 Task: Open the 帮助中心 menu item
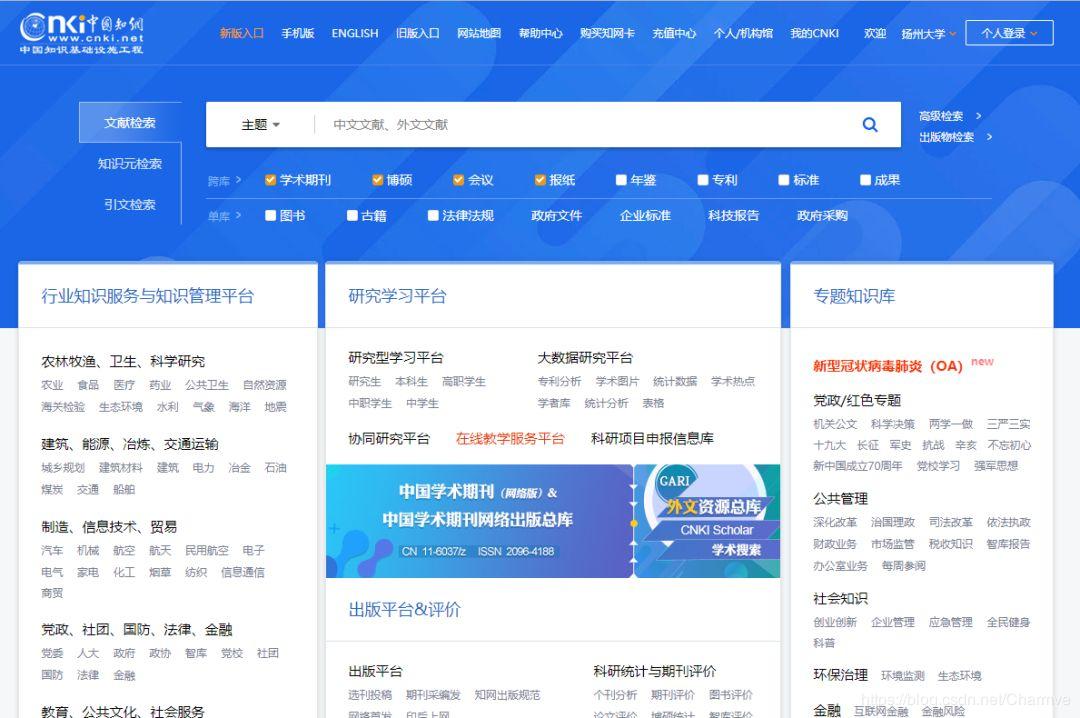[540, 32]
